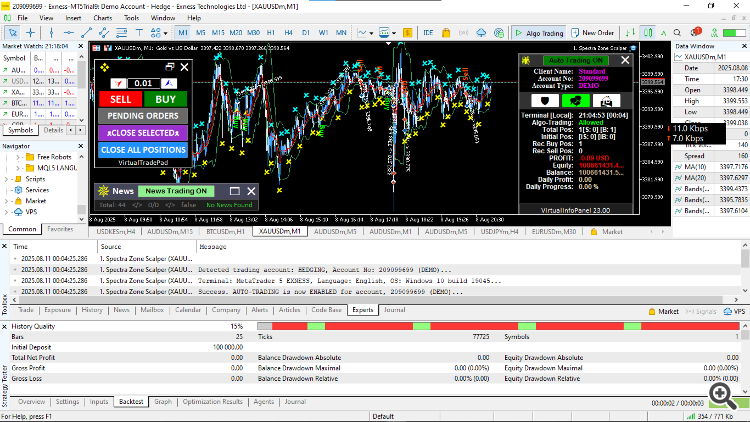This screenshot has height=422, width=750.
Task: Expand the VPS node in Navigator
Action: pos(7,212)
